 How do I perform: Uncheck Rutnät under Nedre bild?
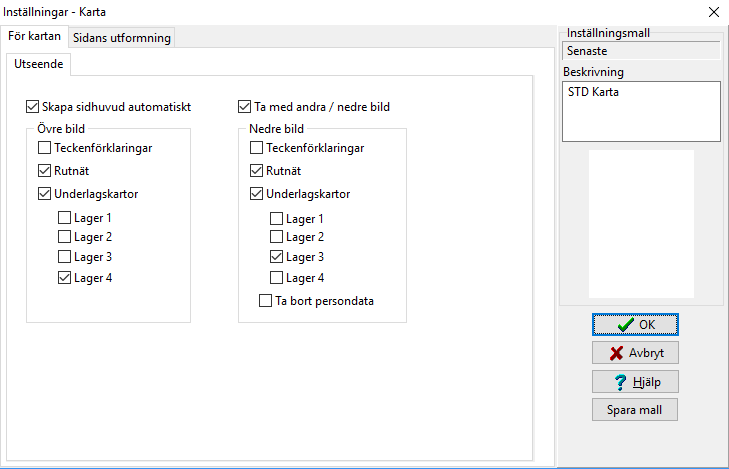point(256,171)
